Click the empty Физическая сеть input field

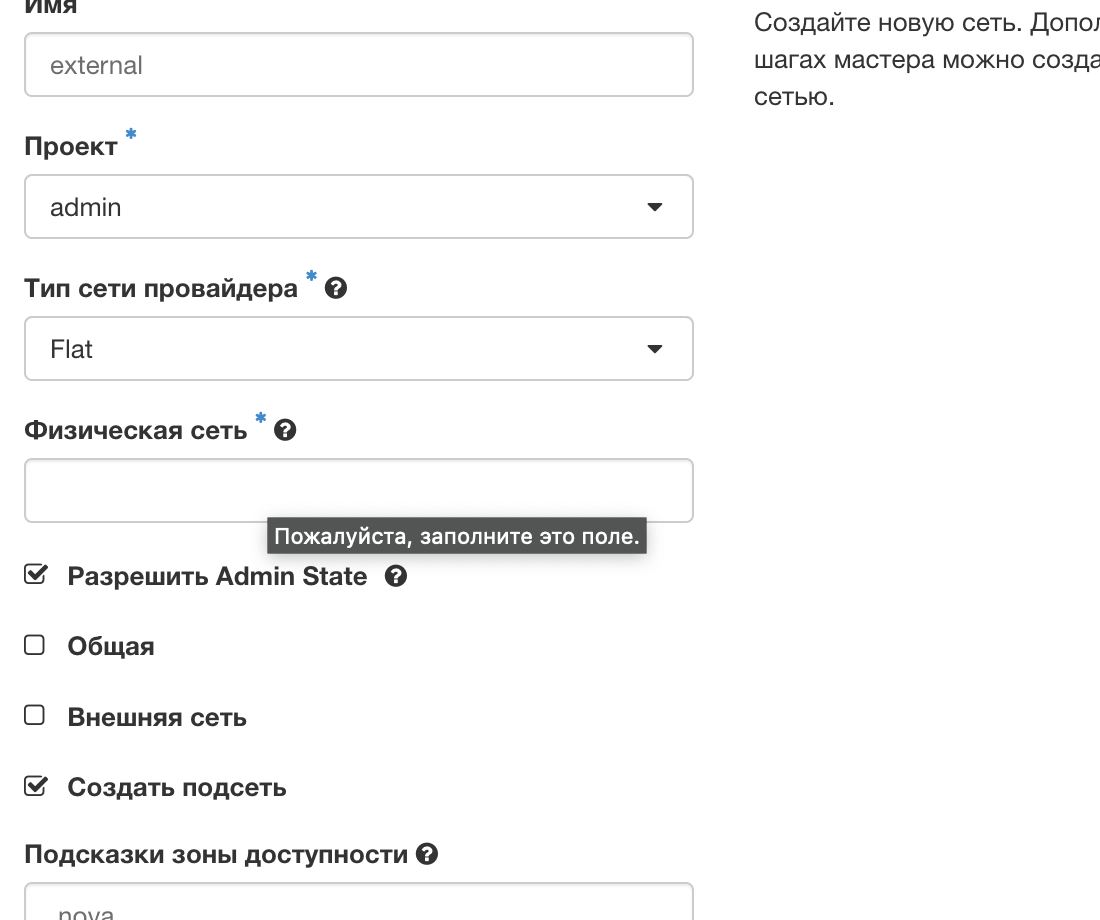point(358,490)
